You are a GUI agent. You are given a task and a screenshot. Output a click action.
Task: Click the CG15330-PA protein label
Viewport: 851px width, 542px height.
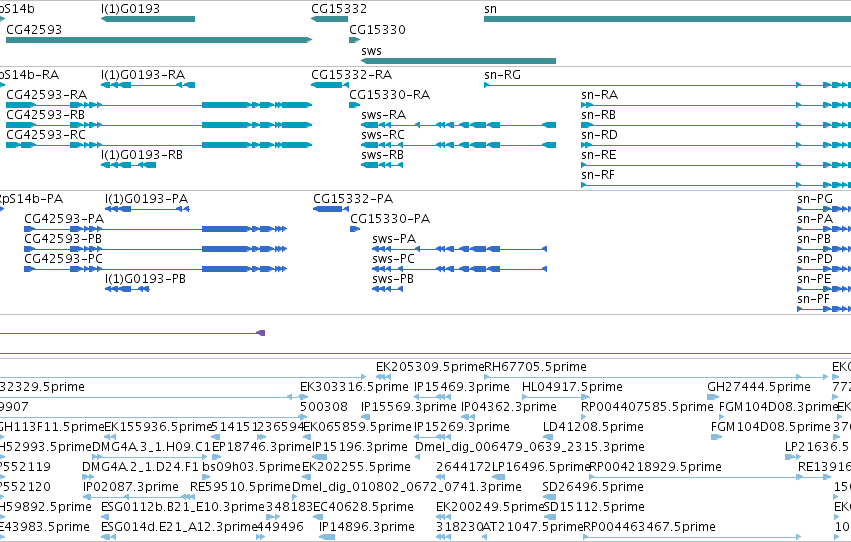390,219
